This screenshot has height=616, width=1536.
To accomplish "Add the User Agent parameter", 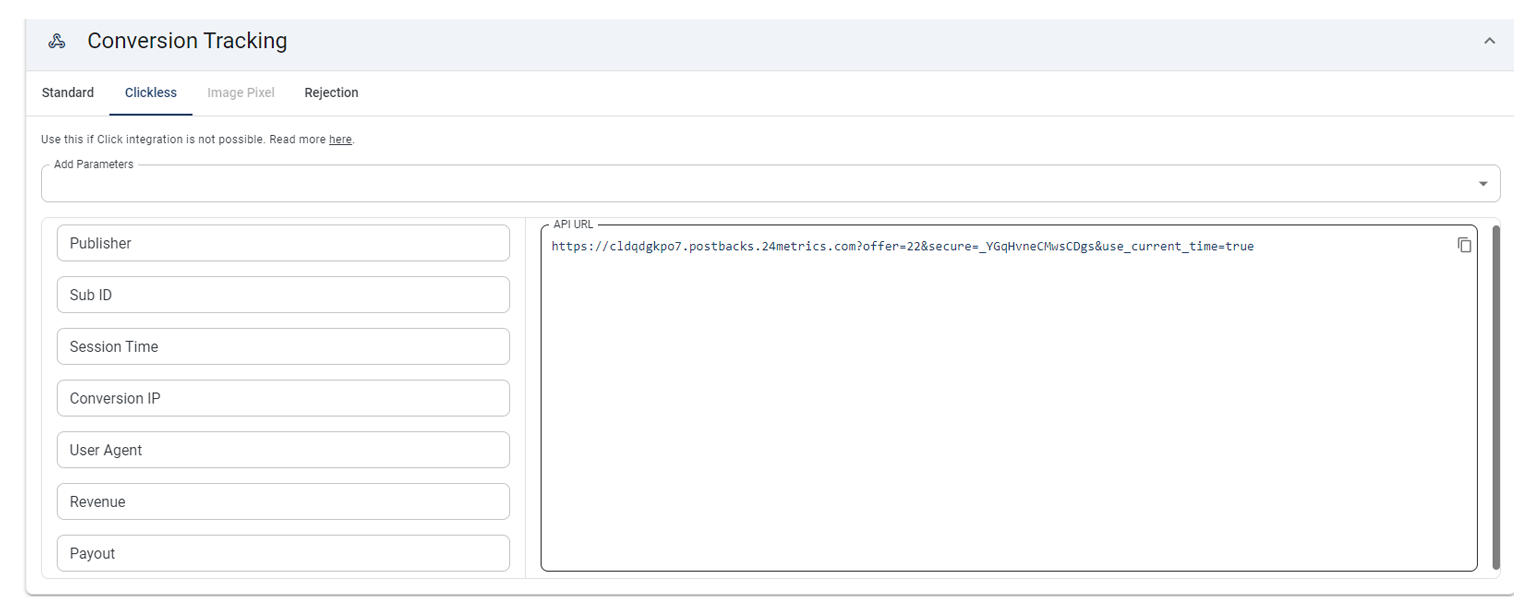I will point(283,450).
